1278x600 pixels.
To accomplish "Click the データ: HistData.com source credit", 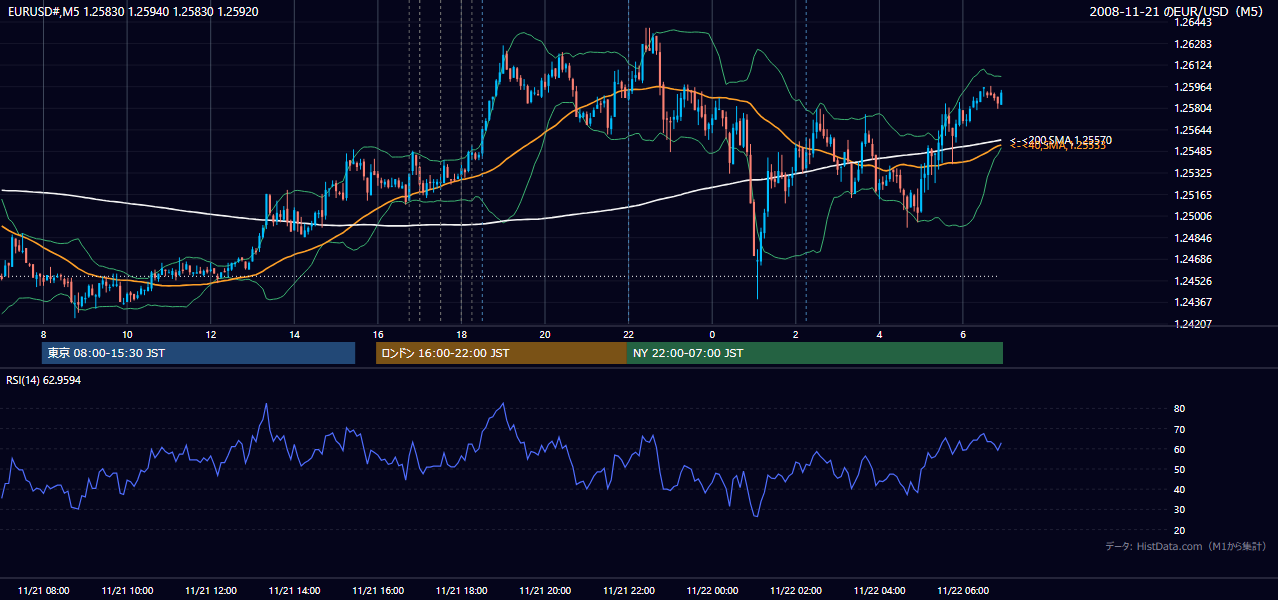I will tap(1186, 546).
